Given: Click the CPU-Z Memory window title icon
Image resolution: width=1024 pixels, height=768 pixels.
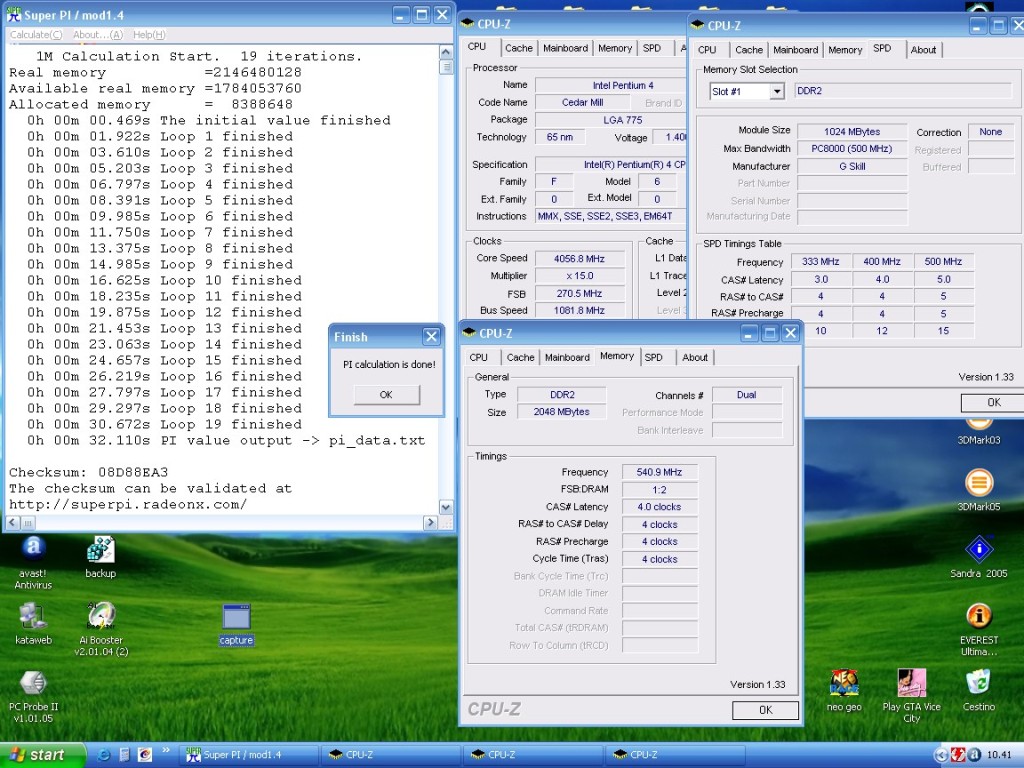Looking at the screenshot, I should (469, 333).
